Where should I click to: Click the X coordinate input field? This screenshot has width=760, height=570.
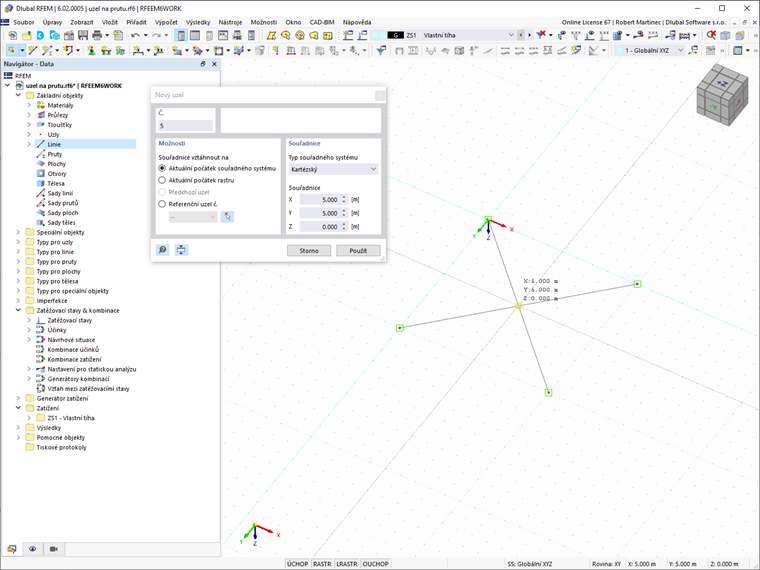click(320, 200)
